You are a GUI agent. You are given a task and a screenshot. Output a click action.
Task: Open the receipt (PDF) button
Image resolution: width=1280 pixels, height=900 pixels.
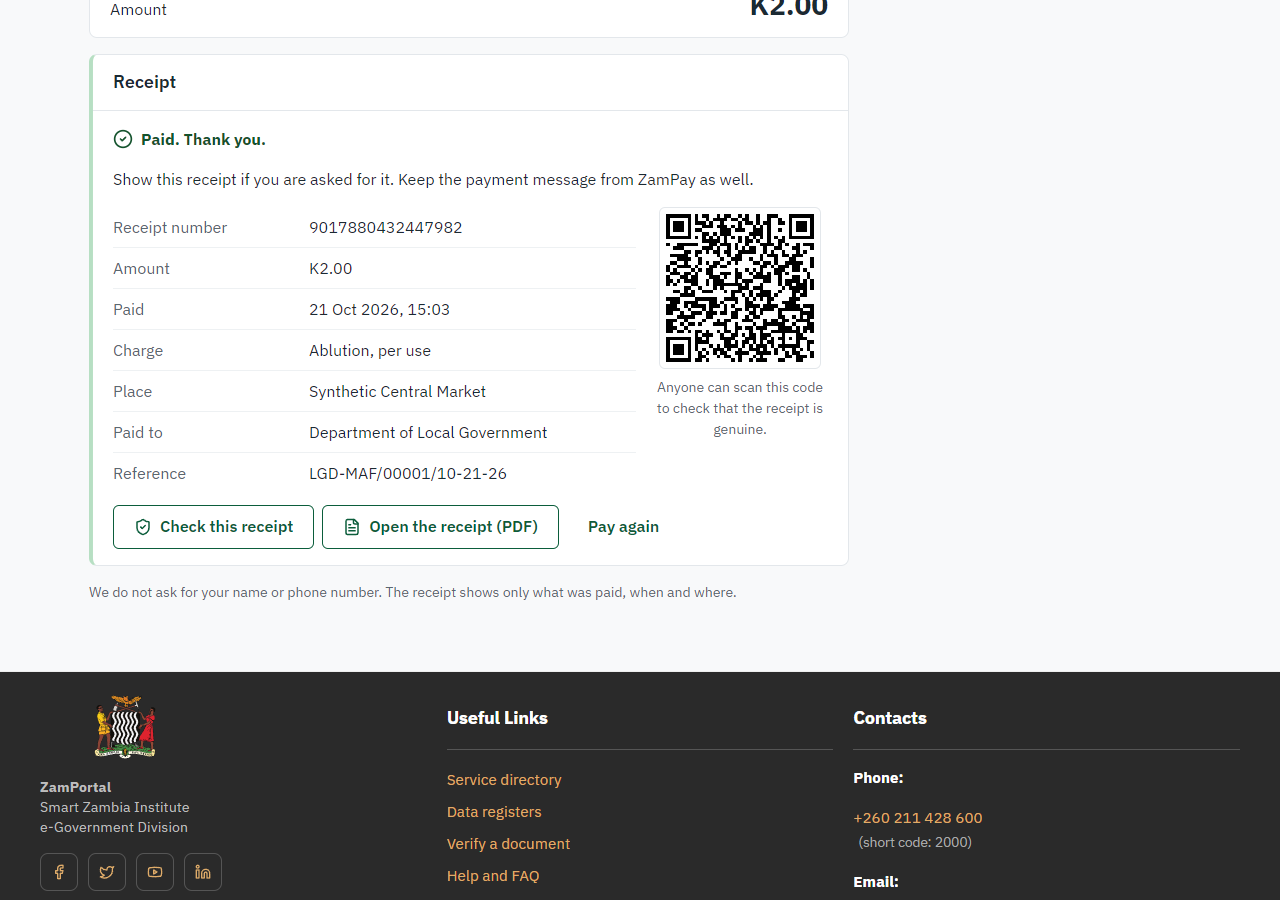coord(440,527)
